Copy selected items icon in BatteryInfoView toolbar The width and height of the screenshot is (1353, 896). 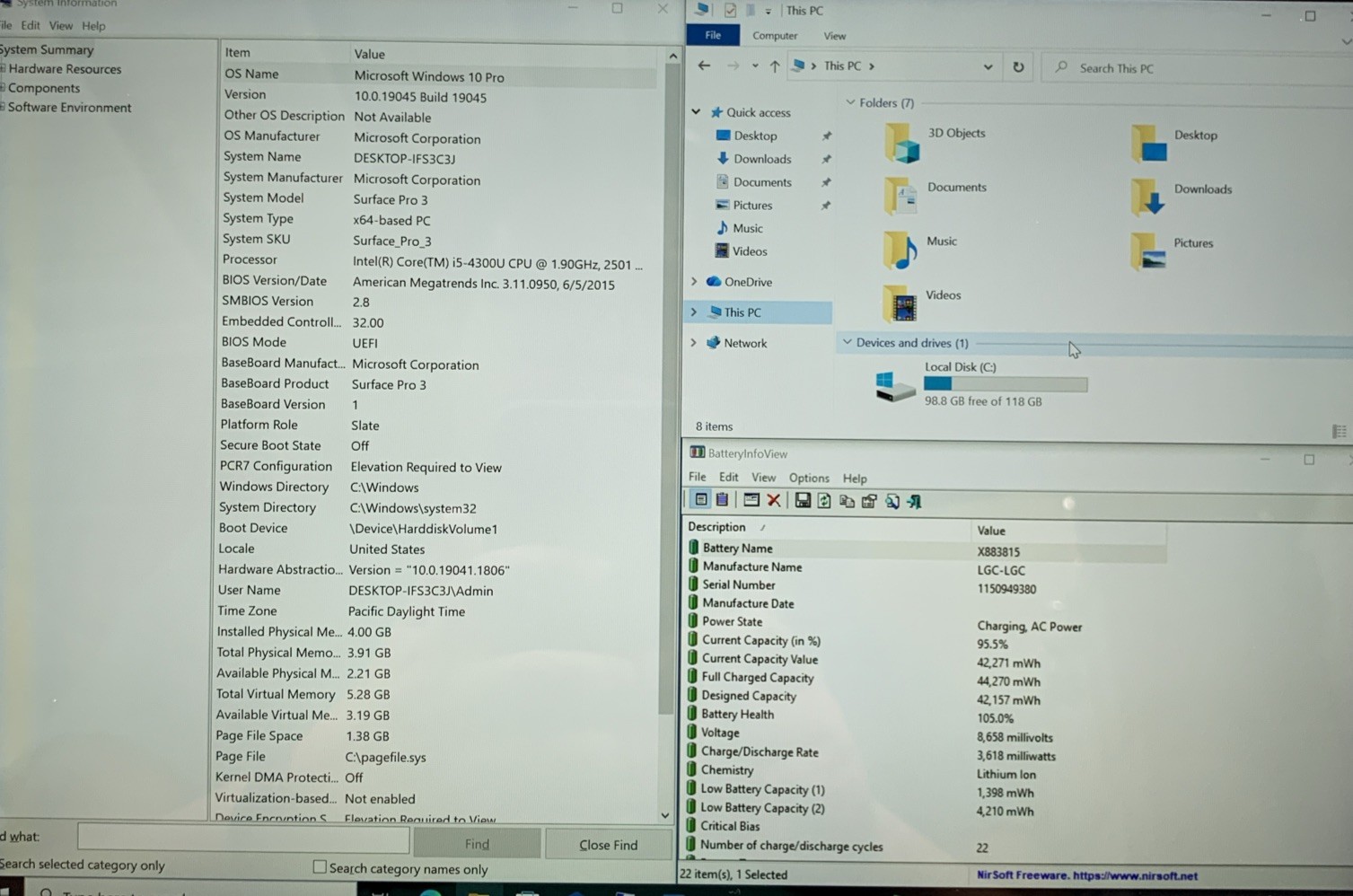pyautogui.click(x=847, y=501)
